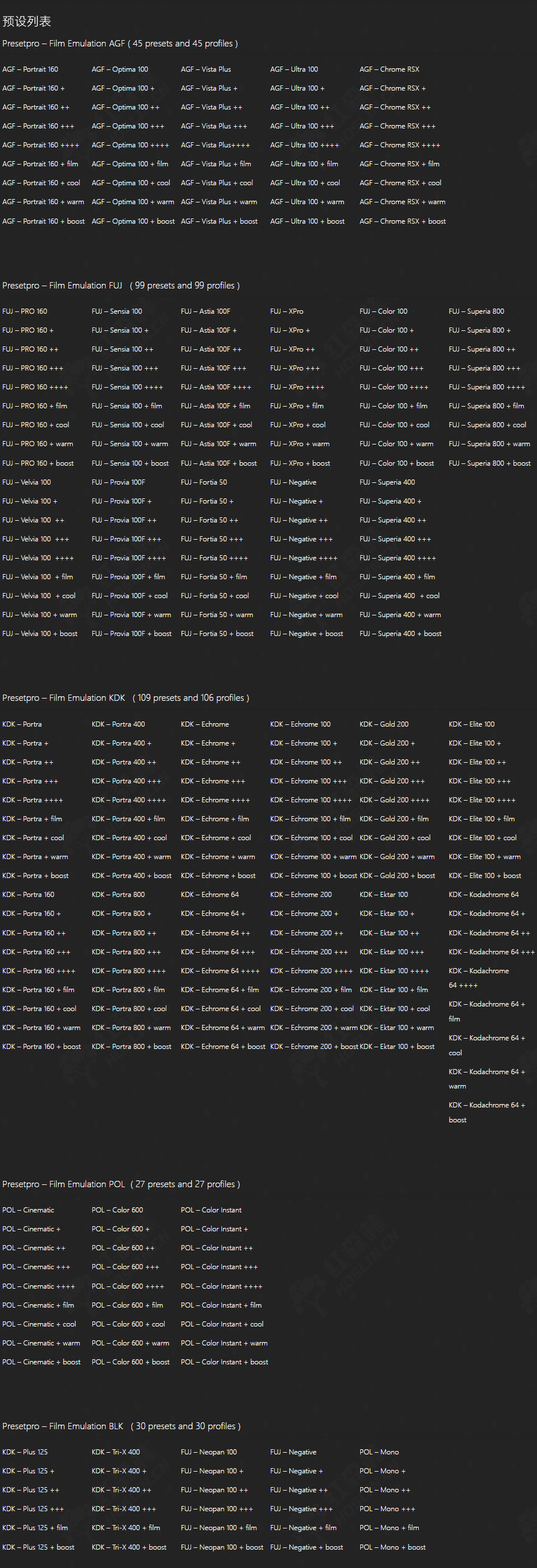Select 'KDK – Elite 100 + cool' preset
The height and width of the screenshot is (1568, 537).
pyautogui.click(x=483, y=837)
